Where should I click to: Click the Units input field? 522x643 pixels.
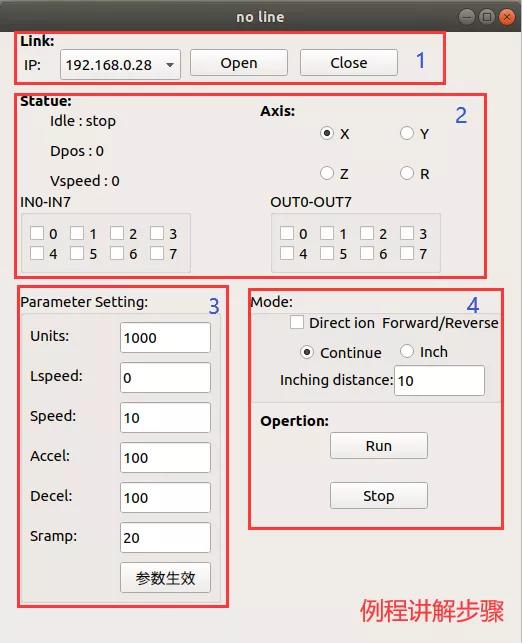pyautogui.click(x=165, y=337)
